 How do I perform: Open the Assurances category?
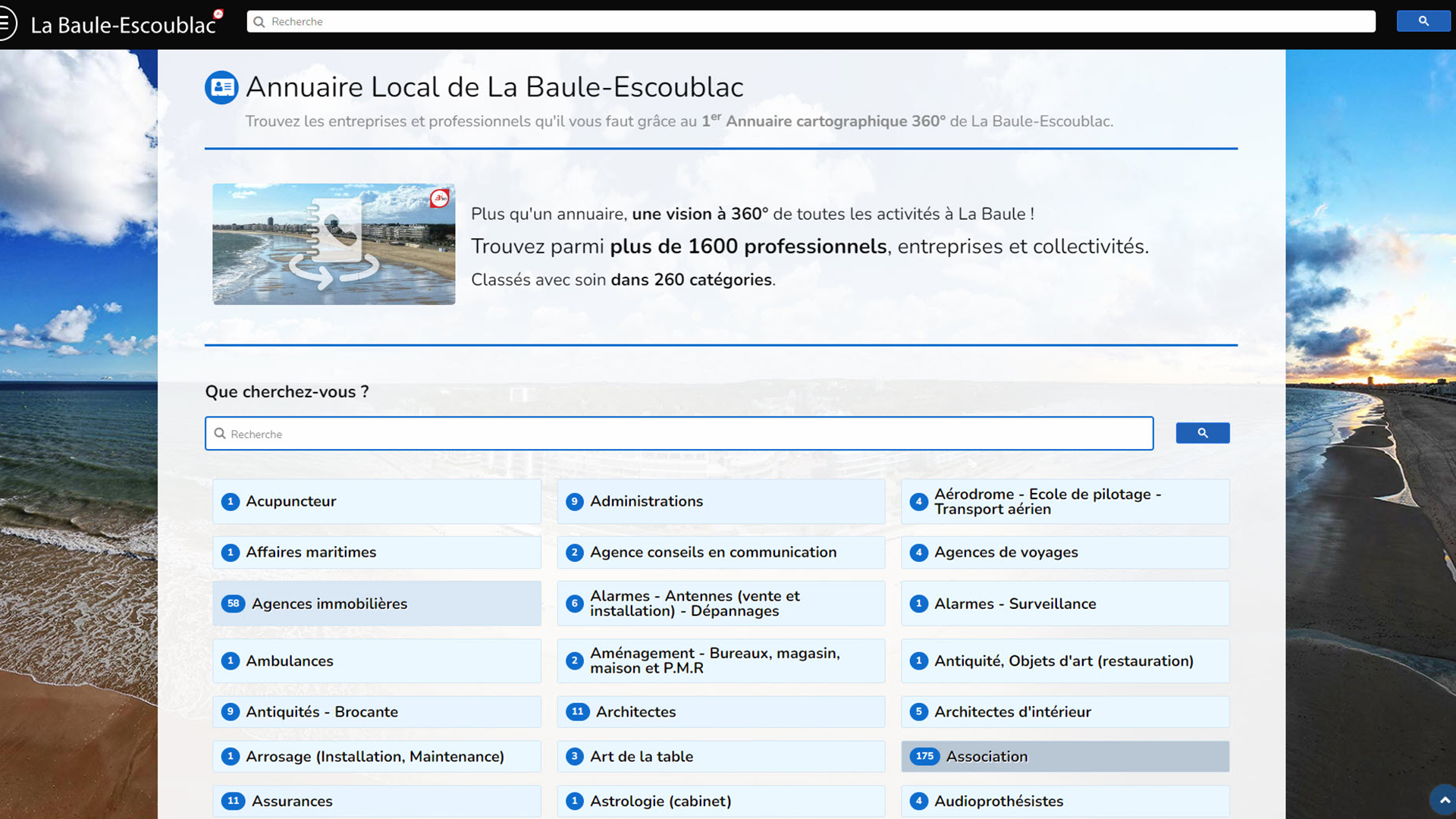[377, 802]
